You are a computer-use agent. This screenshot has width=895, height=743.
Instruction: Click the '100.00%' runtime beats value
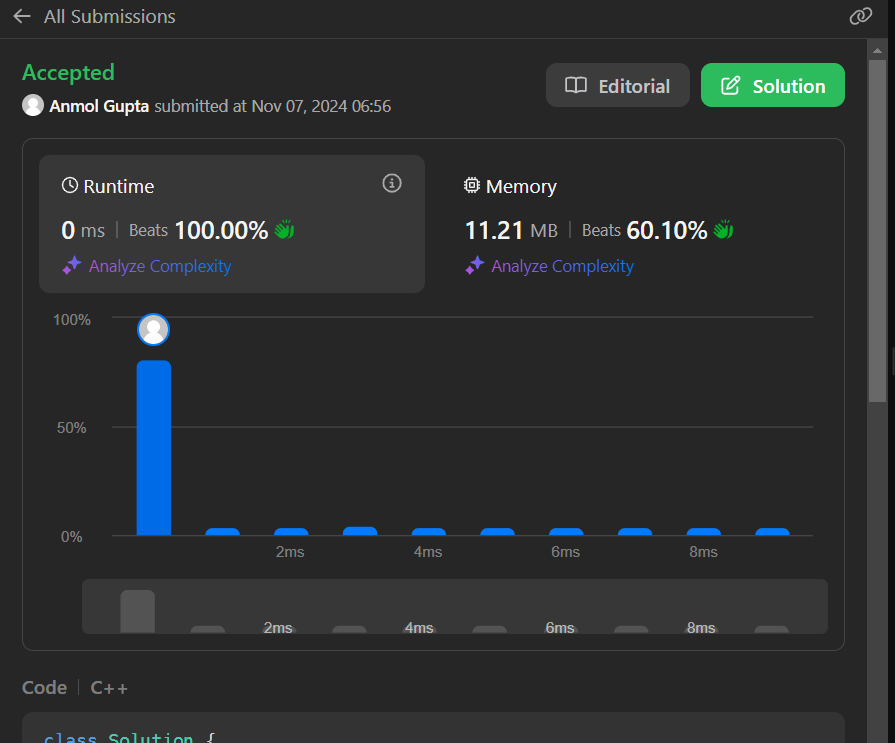221,231
